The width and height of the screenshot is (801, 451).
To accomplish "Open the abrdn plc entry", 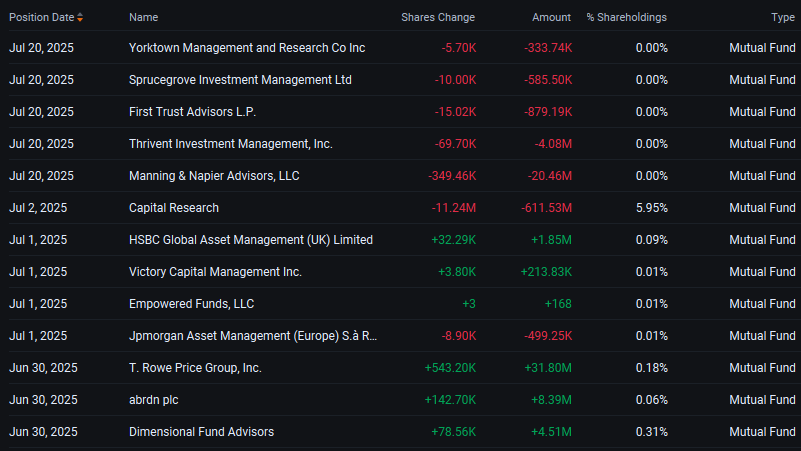I will [154, 400].
